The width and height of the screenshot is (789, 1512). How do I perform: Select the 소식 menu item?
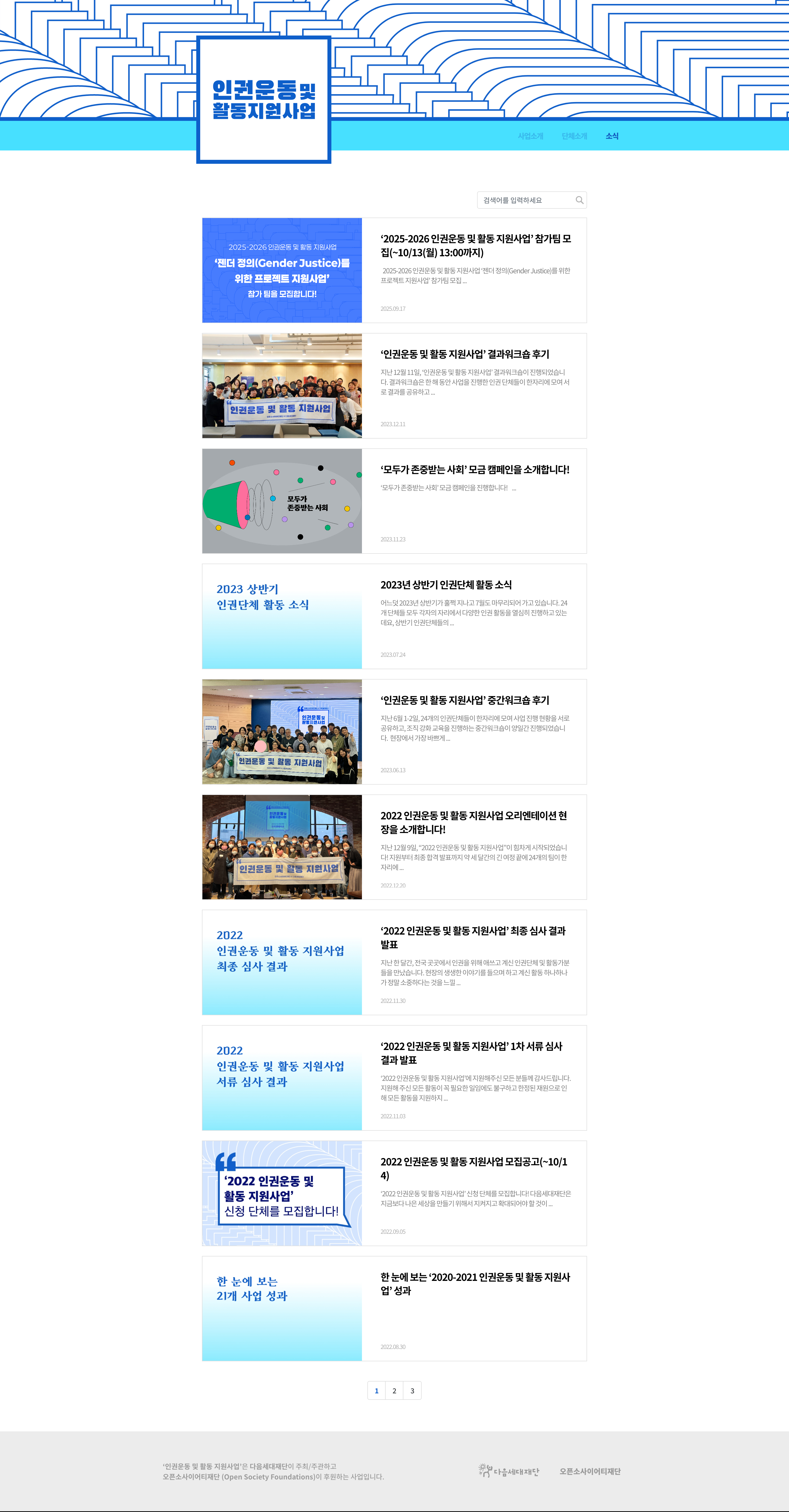pos(612,136)
